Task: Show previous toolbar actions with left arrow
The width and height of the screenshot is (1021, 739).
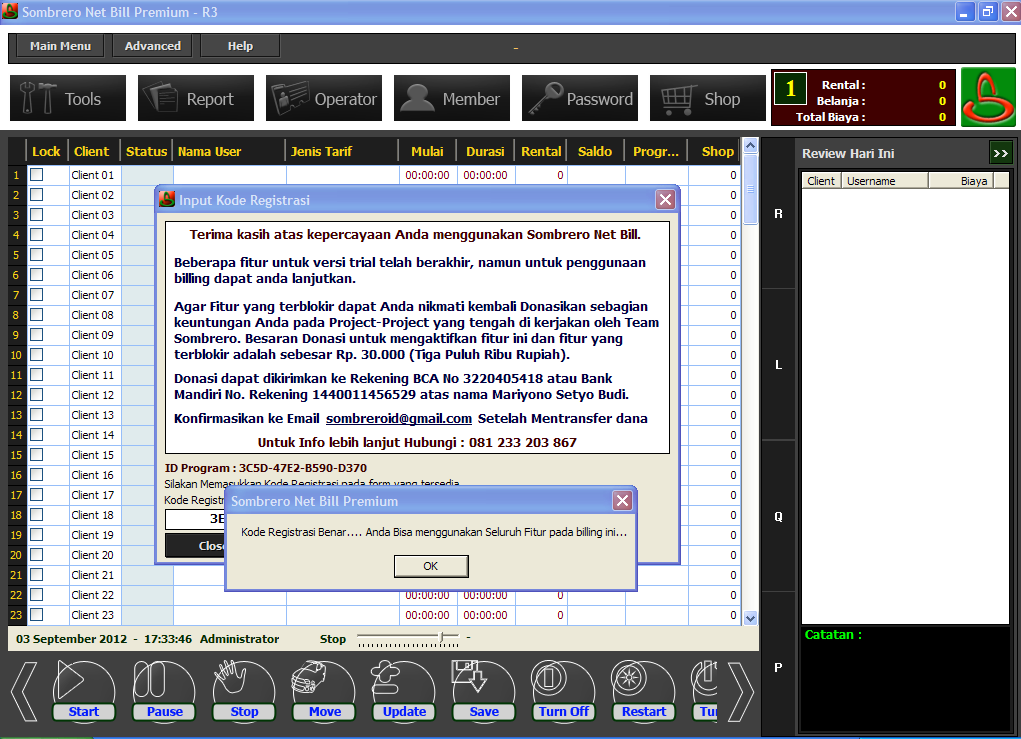Action: point(25,691)
